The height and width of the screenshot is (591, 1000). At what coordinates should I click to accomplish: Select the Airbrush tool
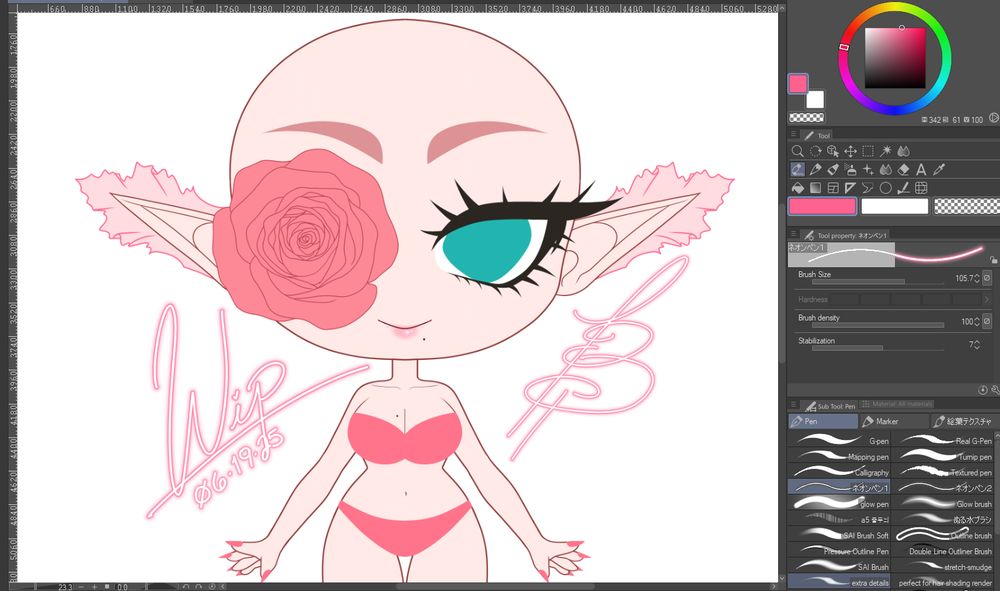coord(850,170)
